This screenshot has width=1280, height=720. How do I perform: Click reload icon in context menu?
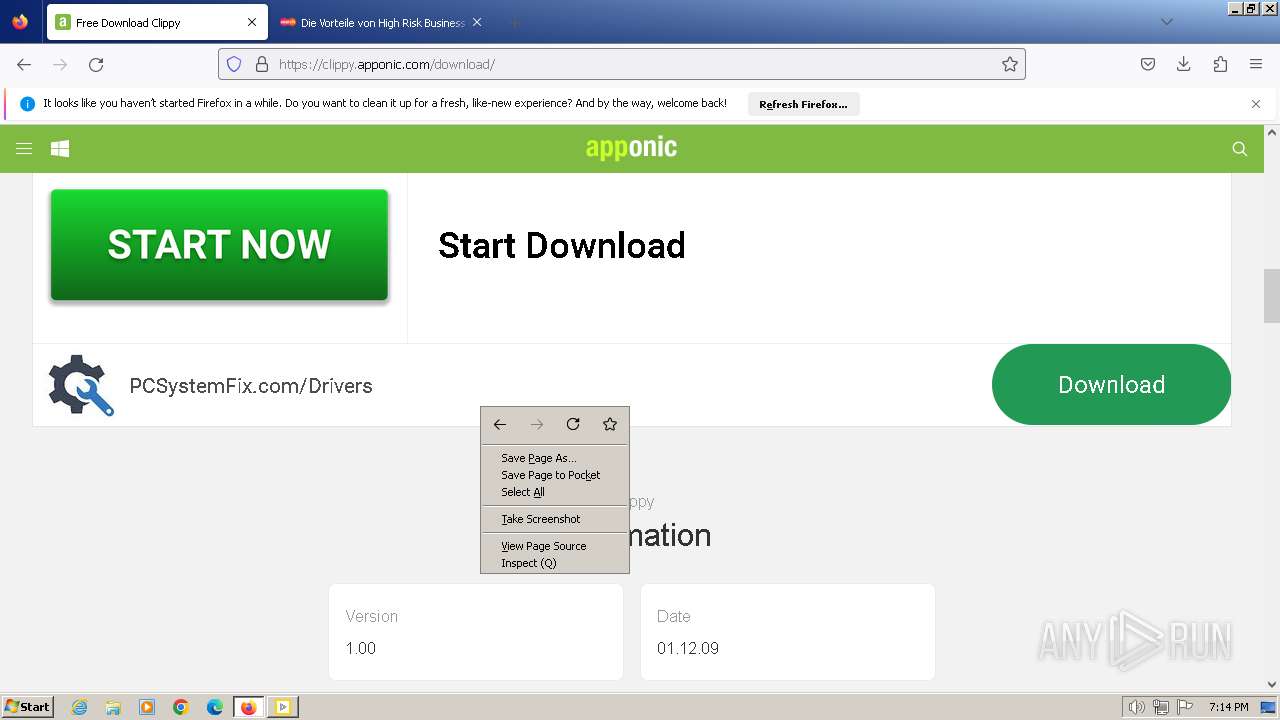[x=573, y=425]
